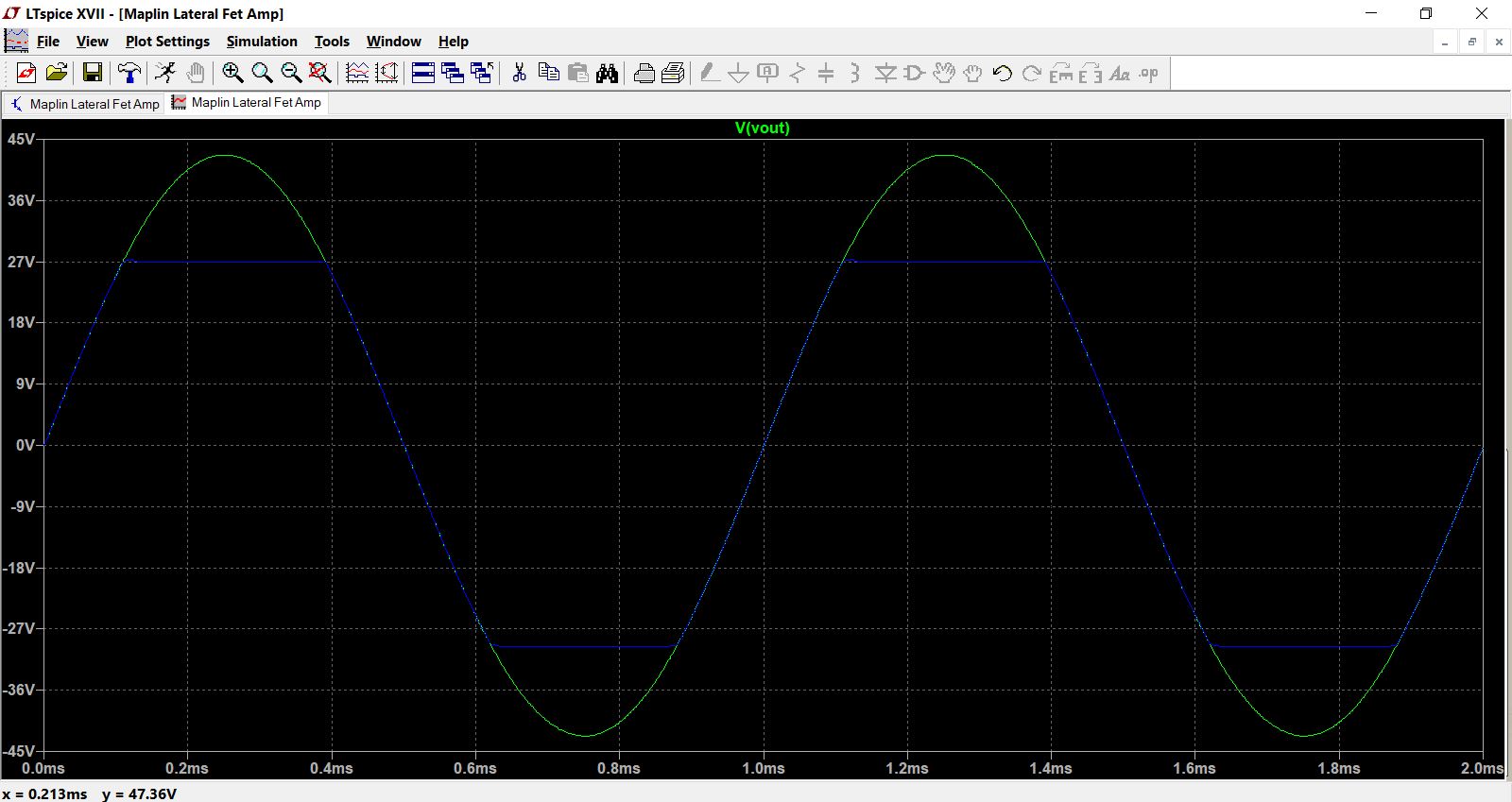Click the cursor x = 0.213ms readout
Viewport: 1512px width, 802px height.
coord(44,793)
